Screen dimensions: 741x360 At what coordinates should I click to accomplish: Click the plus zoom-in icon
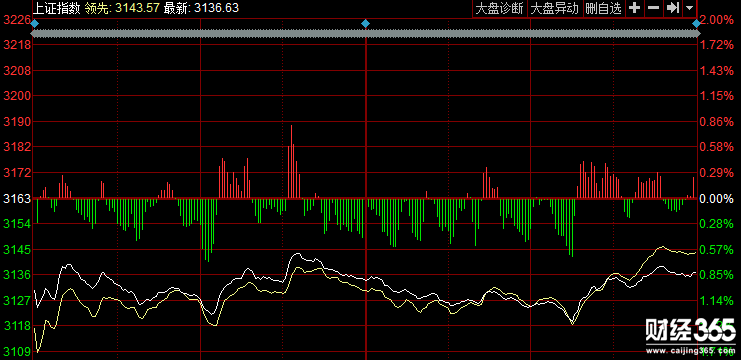pos(635,8)
